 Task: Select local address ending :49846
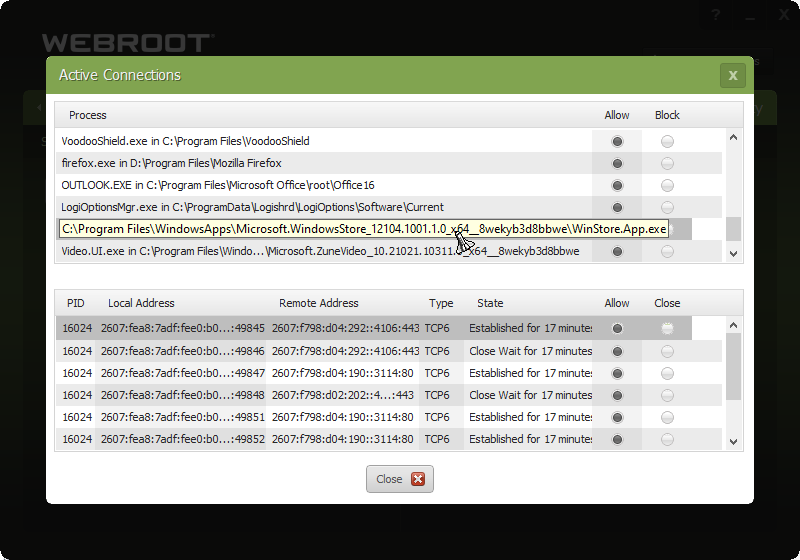[183, 351]
